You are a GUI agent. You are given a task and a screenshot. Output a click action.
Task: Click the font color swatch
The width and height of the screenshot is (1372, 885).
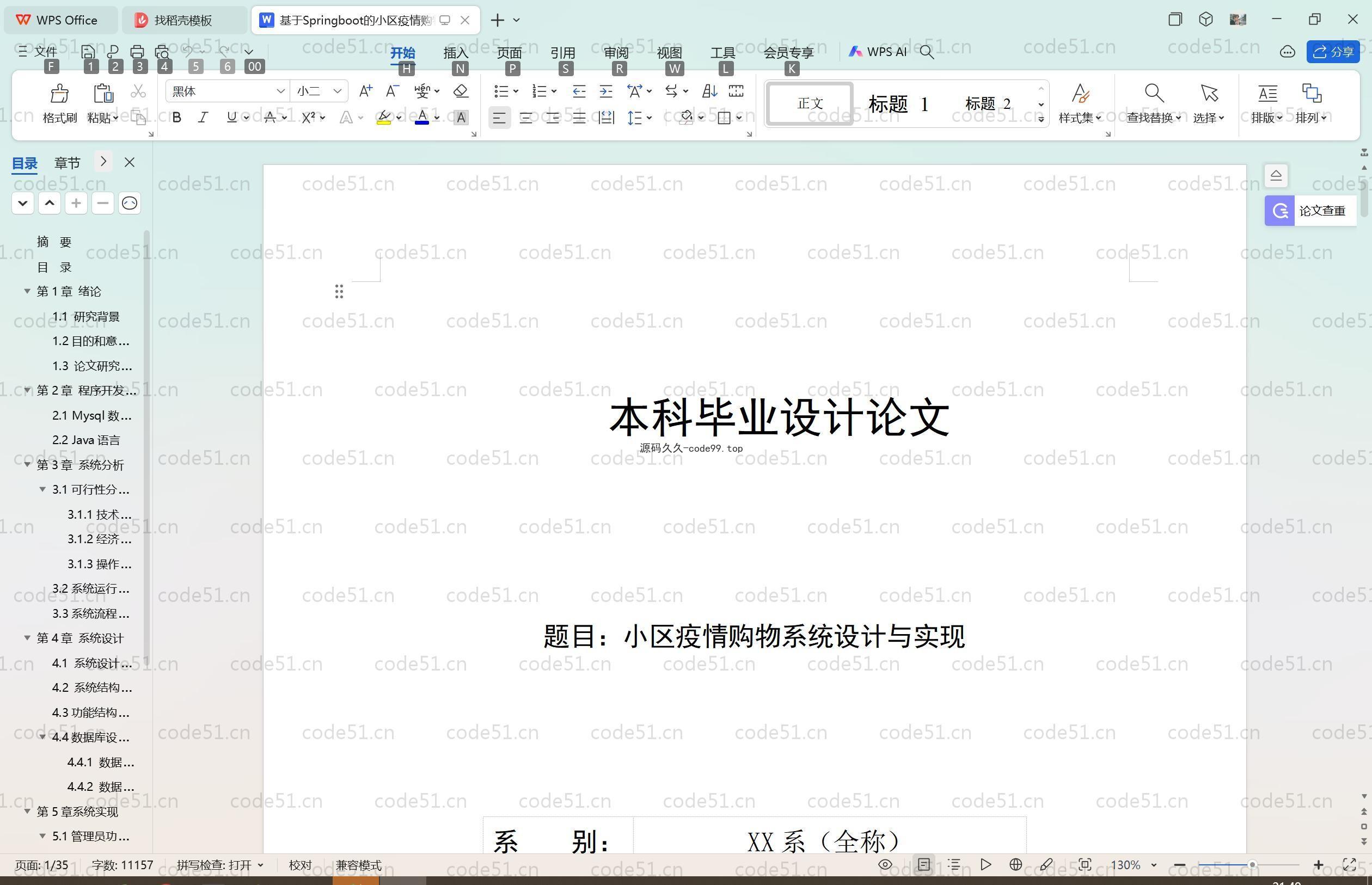[422, 118]
